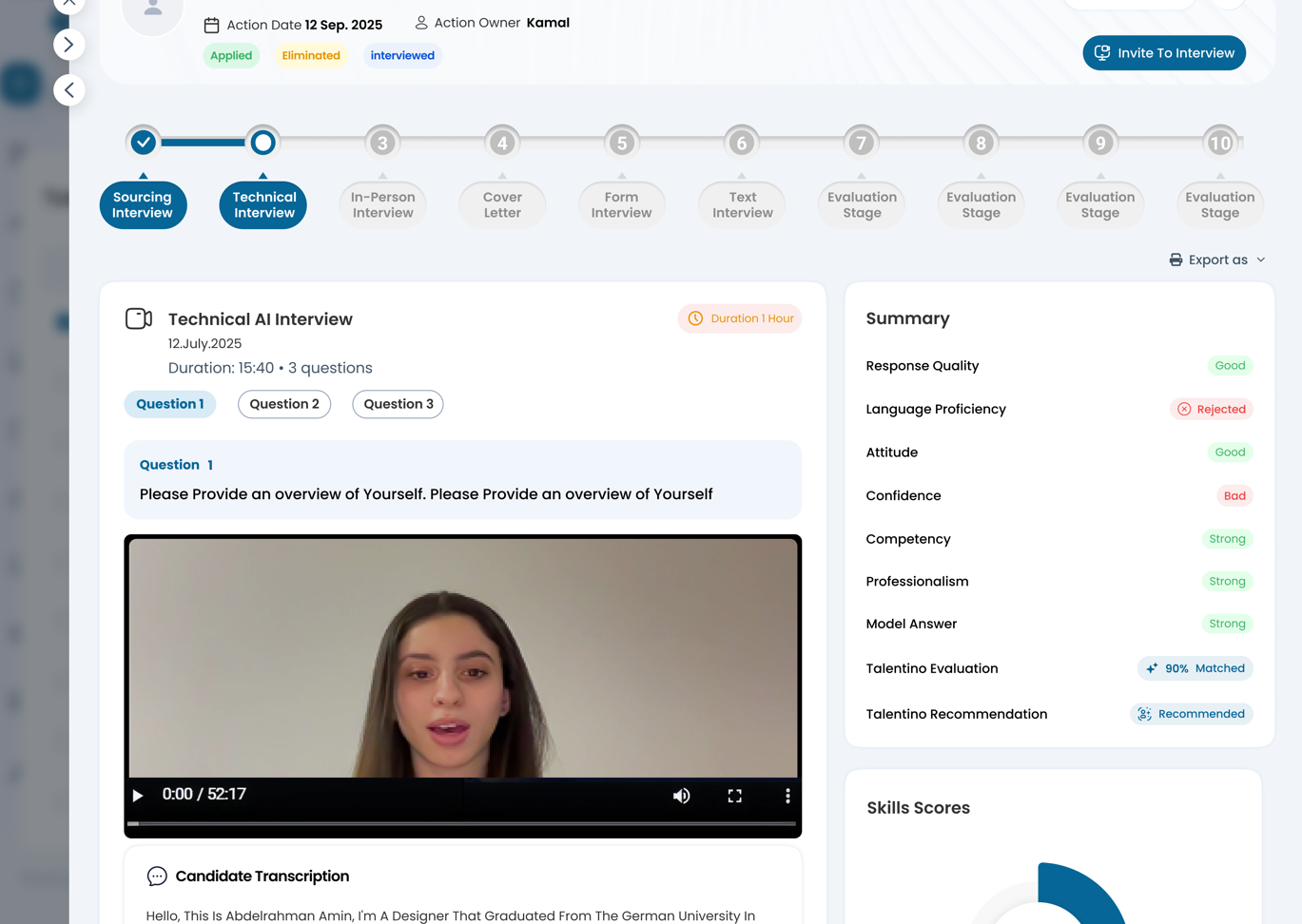Select step 3 In-Person Interview circle

coord(382,143)
